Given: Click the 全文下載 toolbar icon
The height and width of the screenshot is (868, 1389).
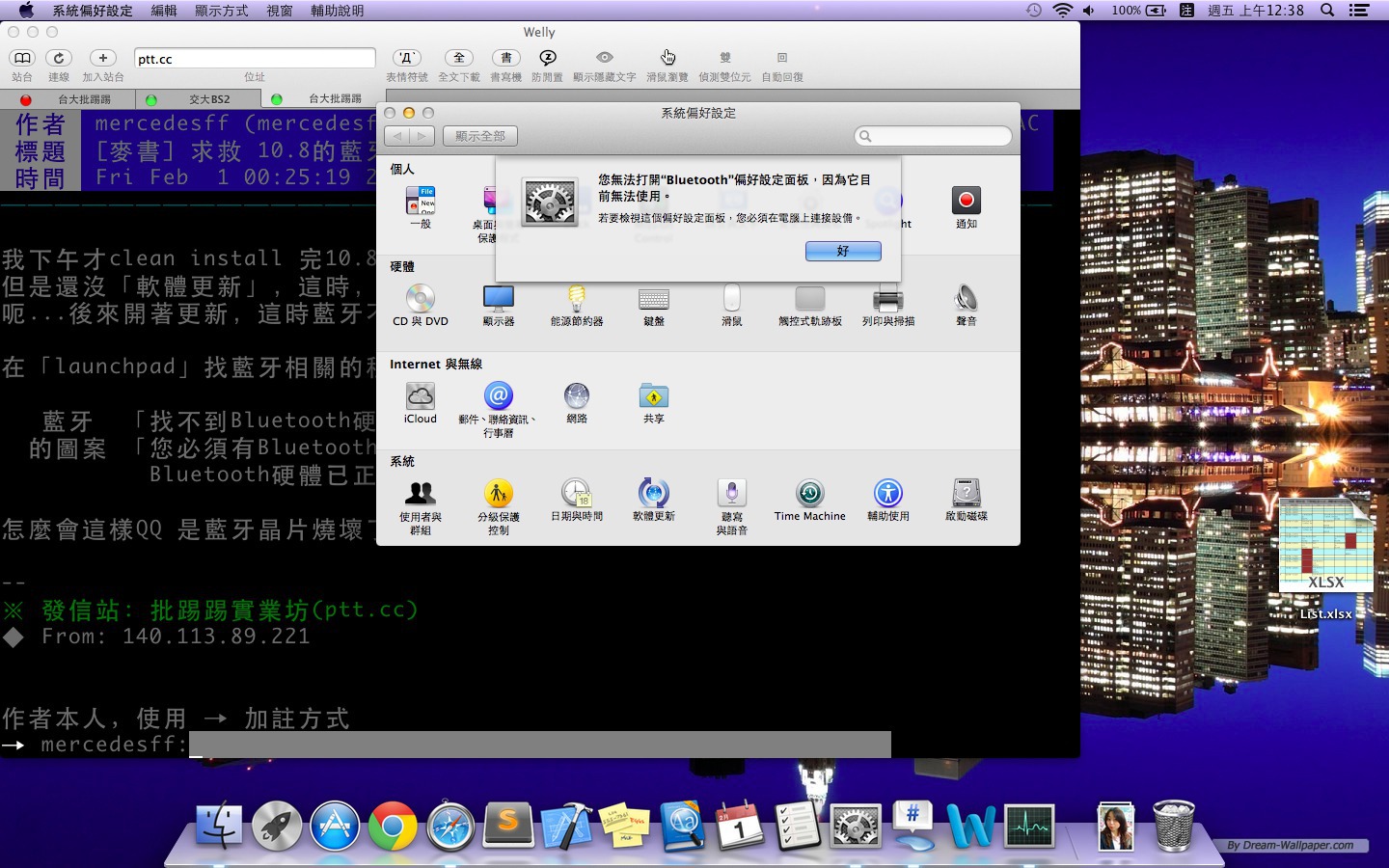Looking at the screenshot, I should pyautogui.click(x=459, y=58).
